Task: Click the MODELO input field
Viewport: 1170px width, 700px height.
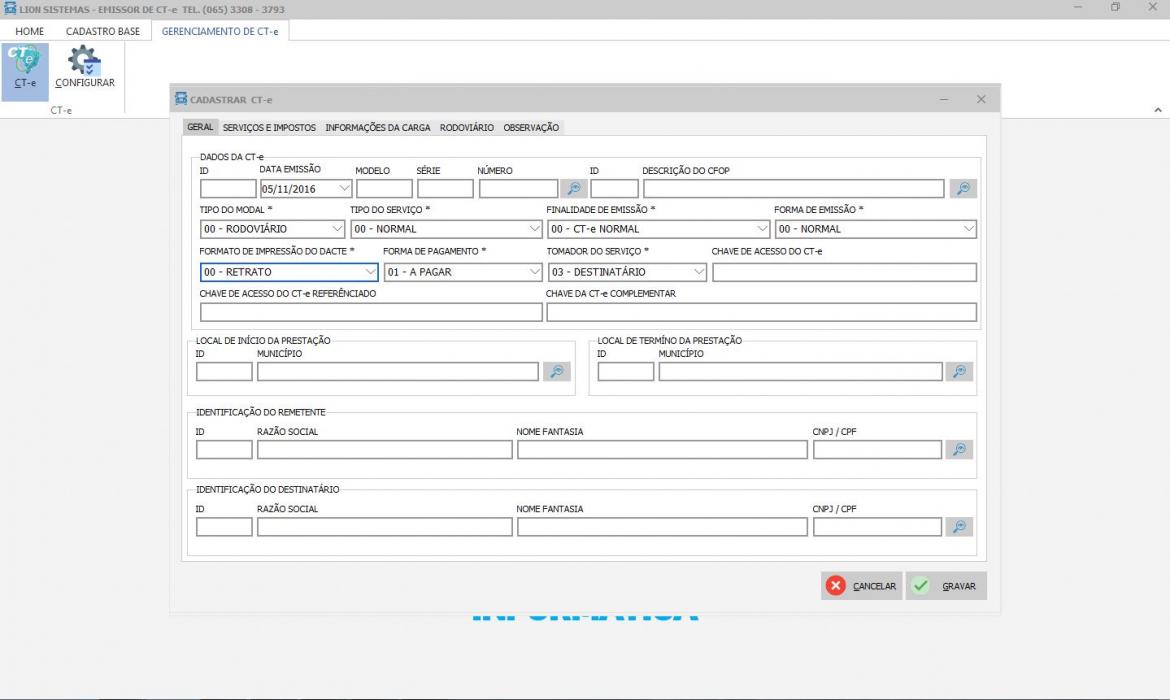Action: (384, 189)
